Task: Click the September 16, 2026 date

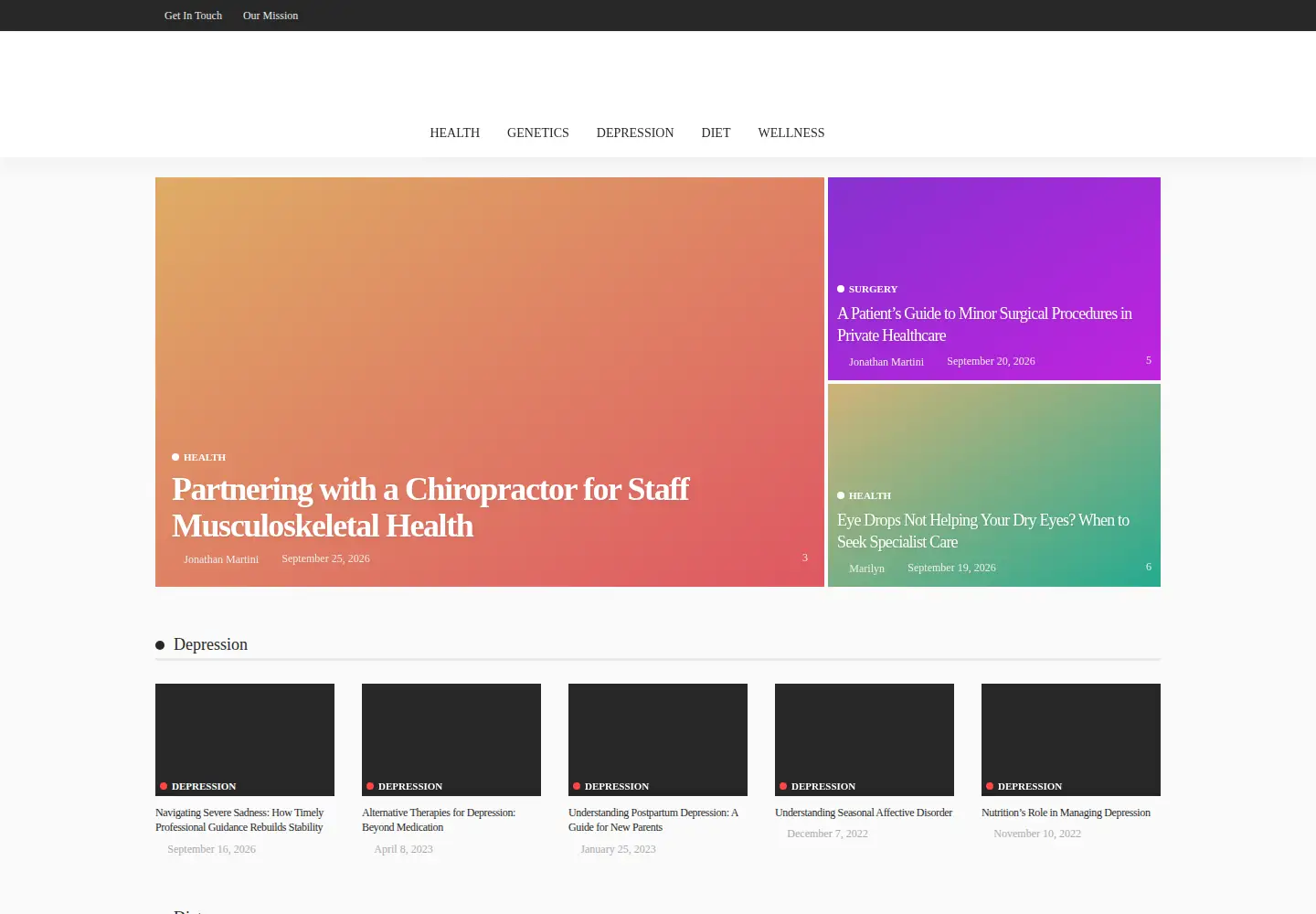Action: point(211,849)
